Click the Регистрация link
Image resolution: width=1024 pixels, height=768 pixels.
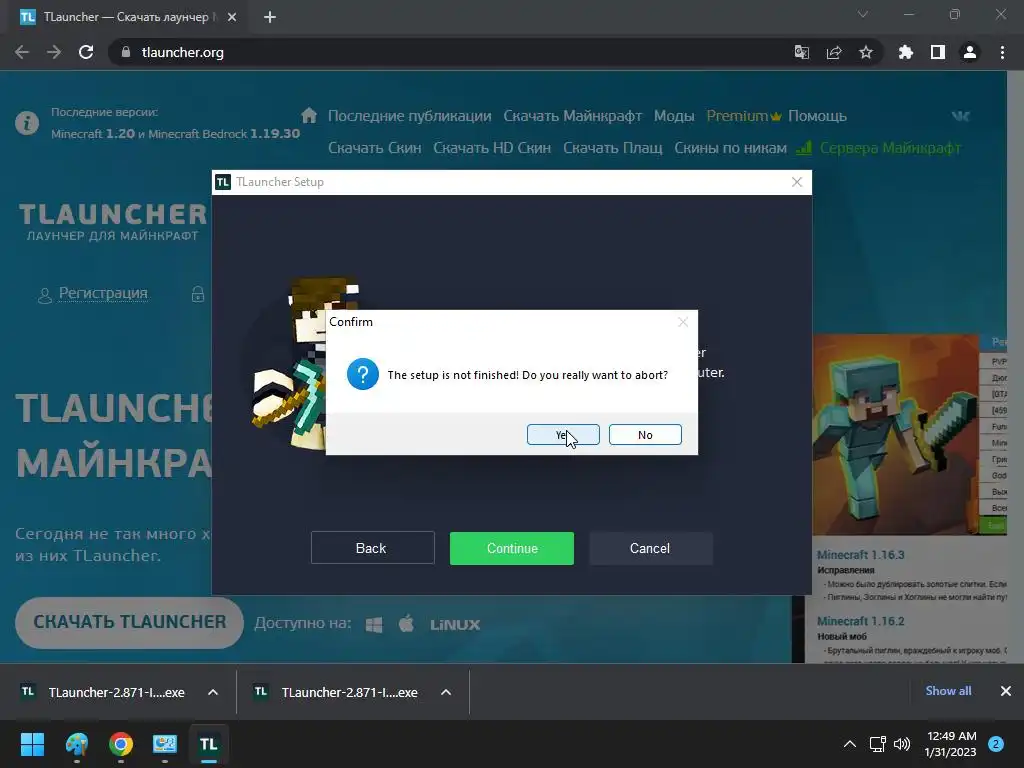(103, 293)
